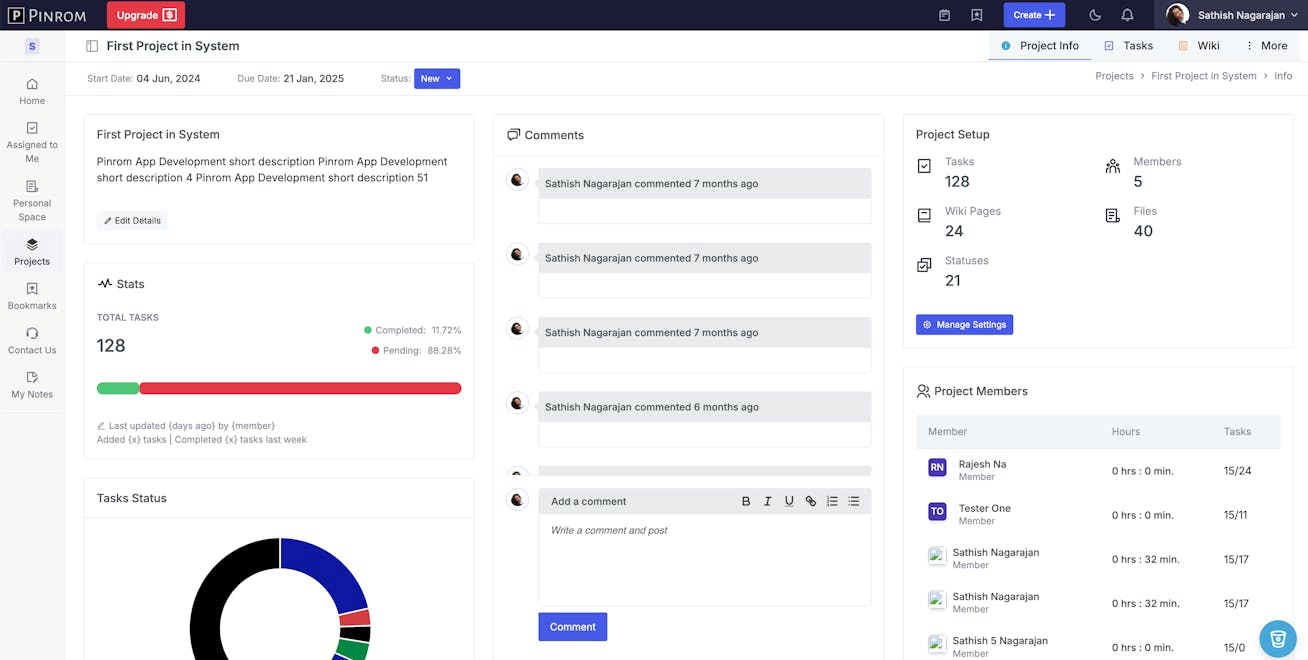1308x660 pixels.
Task: Open Sathish Nagarajan user menu
Action: [1230, 15]
